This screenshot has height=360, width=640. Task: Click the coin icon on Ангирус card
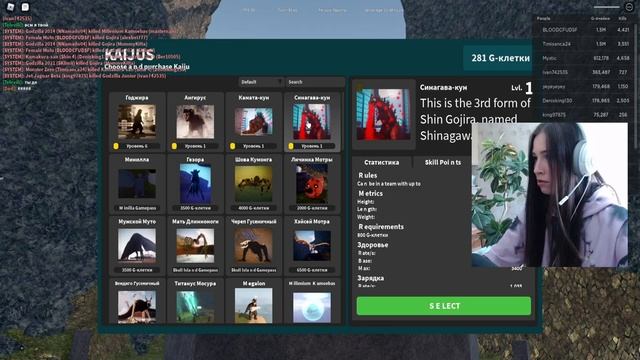click(174, 146)
